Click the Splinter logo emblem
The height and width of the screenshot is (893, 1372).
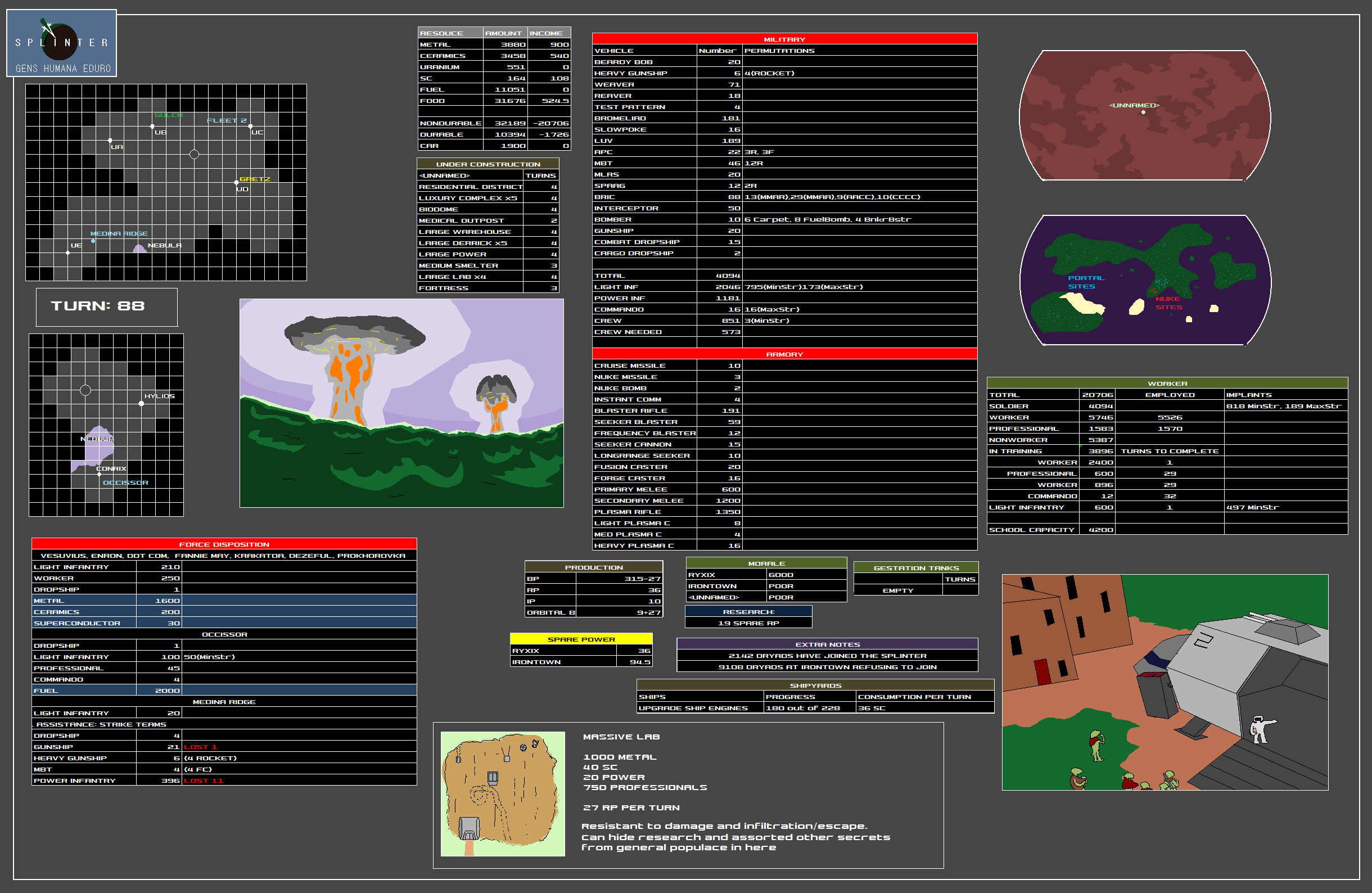click(60, 42)
